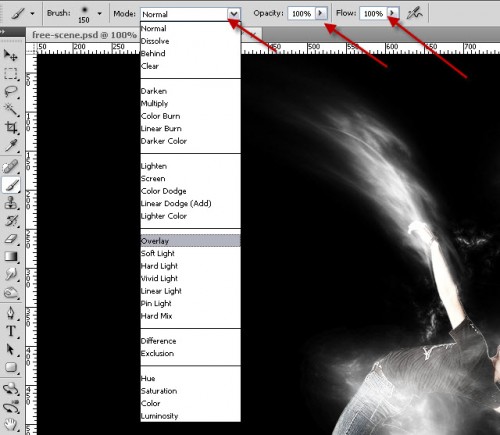This screenshot has width=500, height=435.
Task: Choose Hard Light blend mode
Action: click(x=190, y=266)
